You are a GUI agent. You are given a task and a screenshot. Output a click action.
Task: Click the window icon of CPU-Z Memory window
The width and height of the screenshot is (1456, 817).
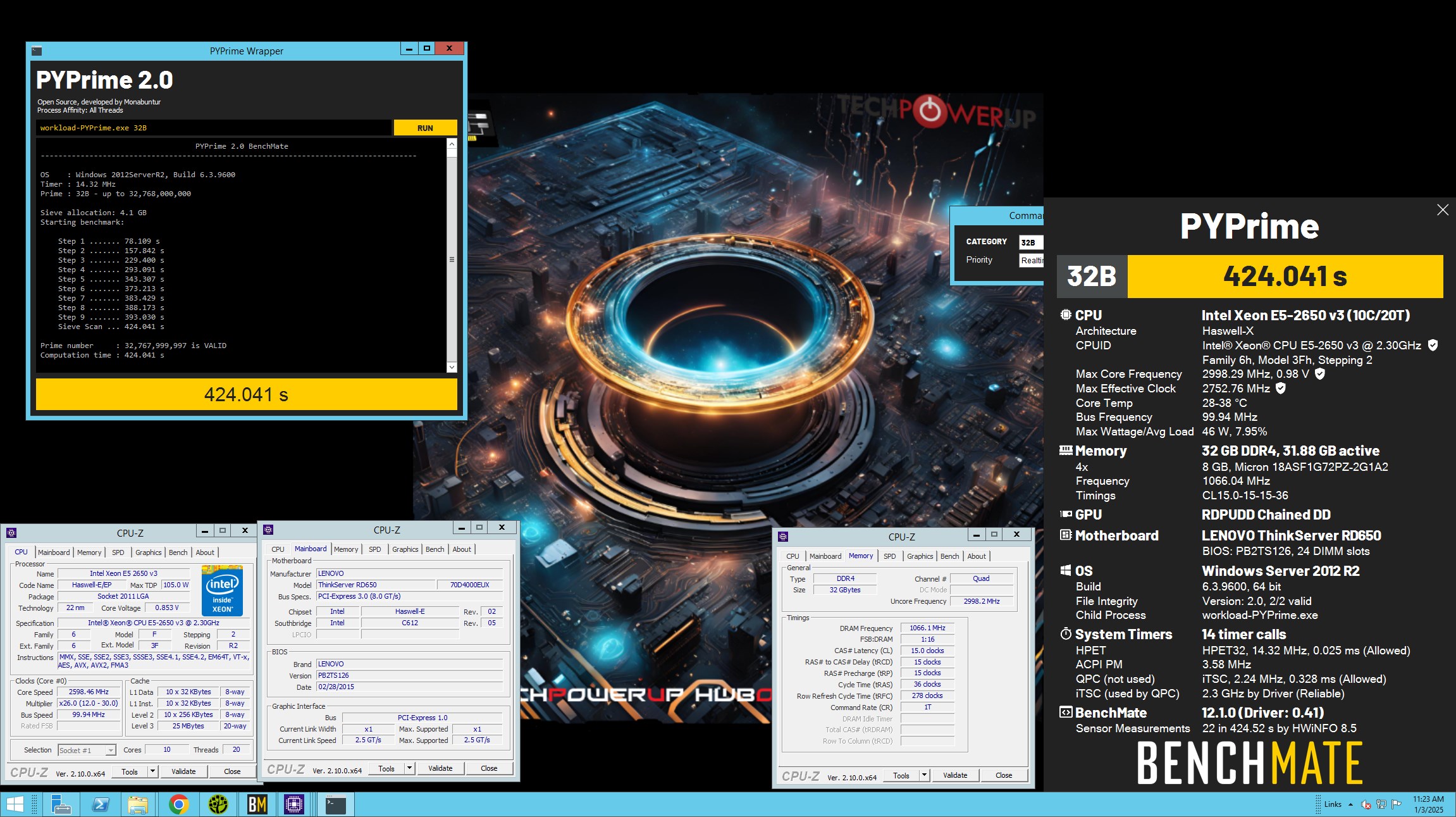pos(783,536)
